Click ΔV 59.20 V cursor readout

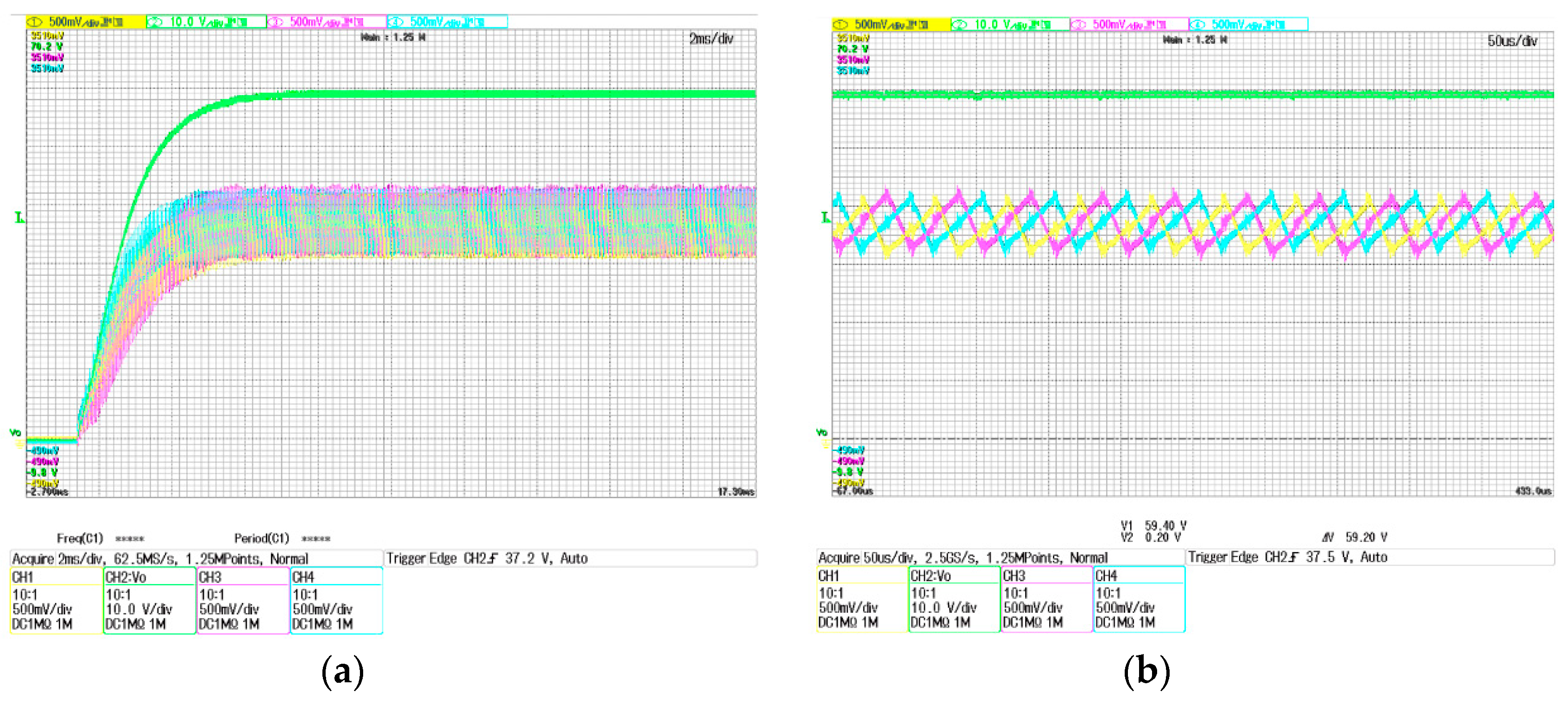tap(1355, 537)
